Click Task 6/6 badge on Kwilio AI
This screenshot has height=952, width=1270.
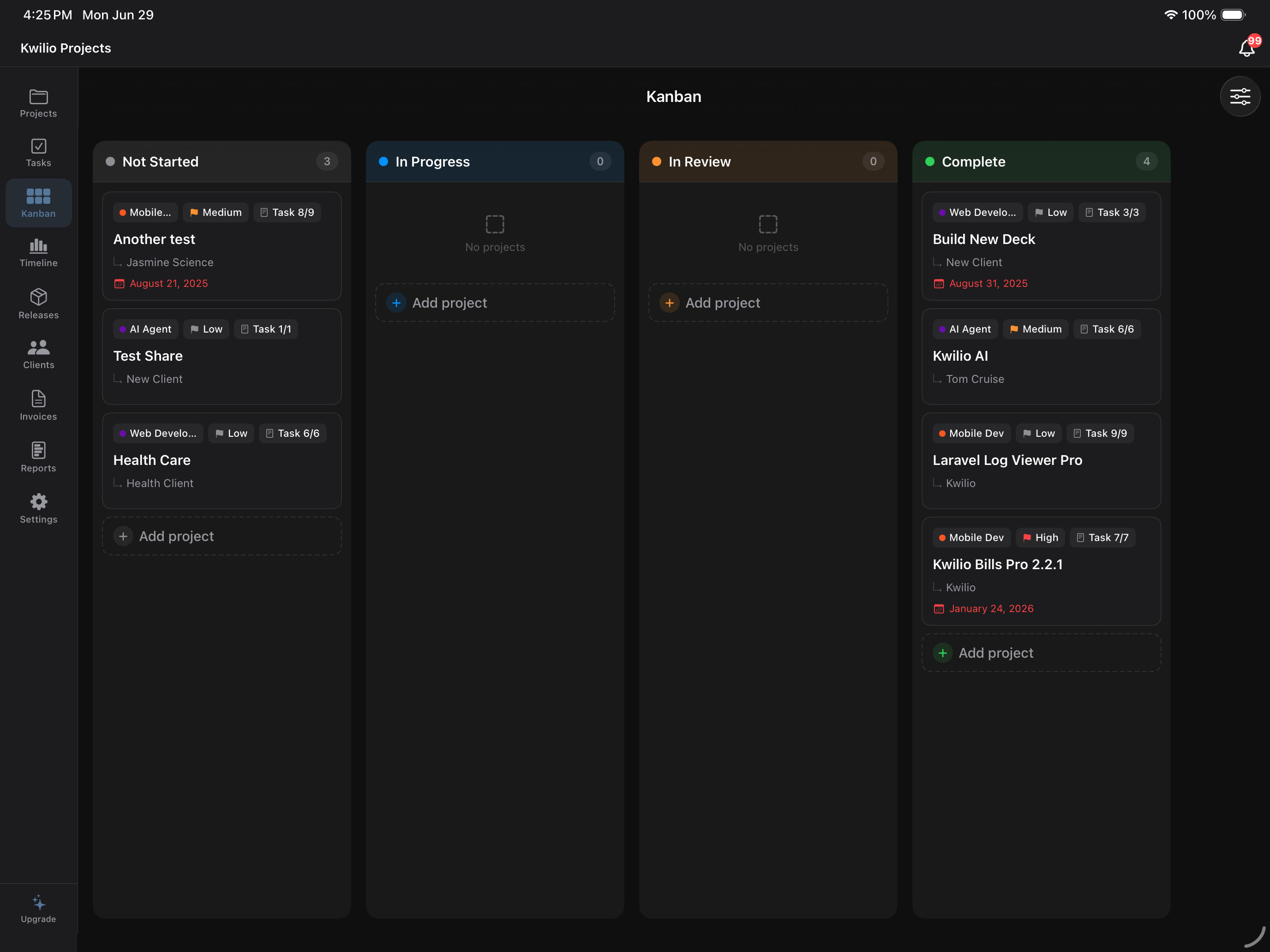1108,329
